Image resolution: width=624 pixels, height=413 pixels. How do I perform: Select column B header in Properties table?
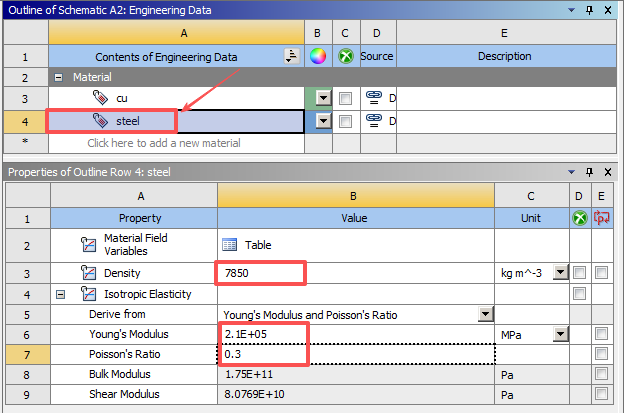pos(356,196)
